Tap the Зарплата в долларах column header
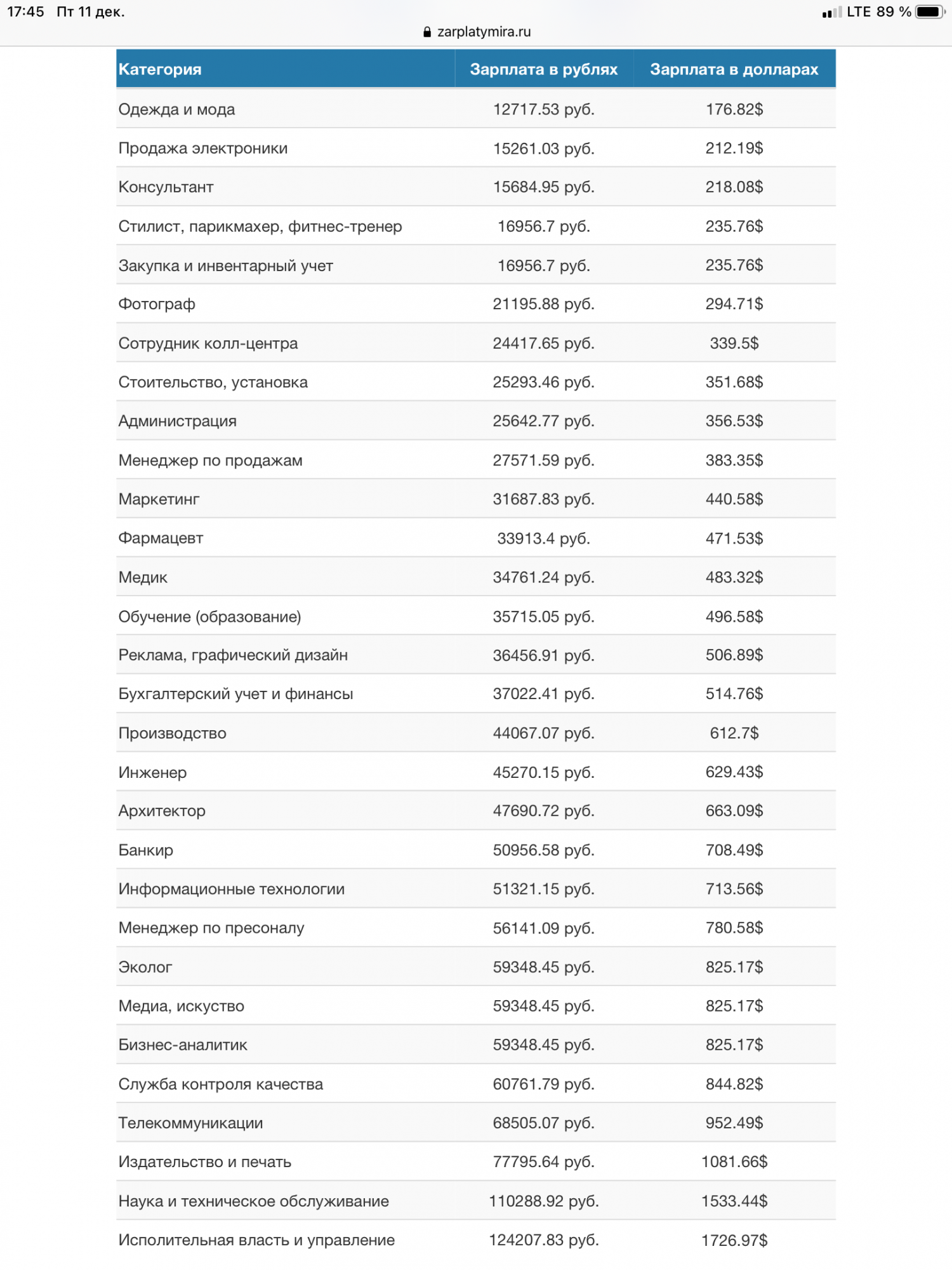 tap(734, 69)
